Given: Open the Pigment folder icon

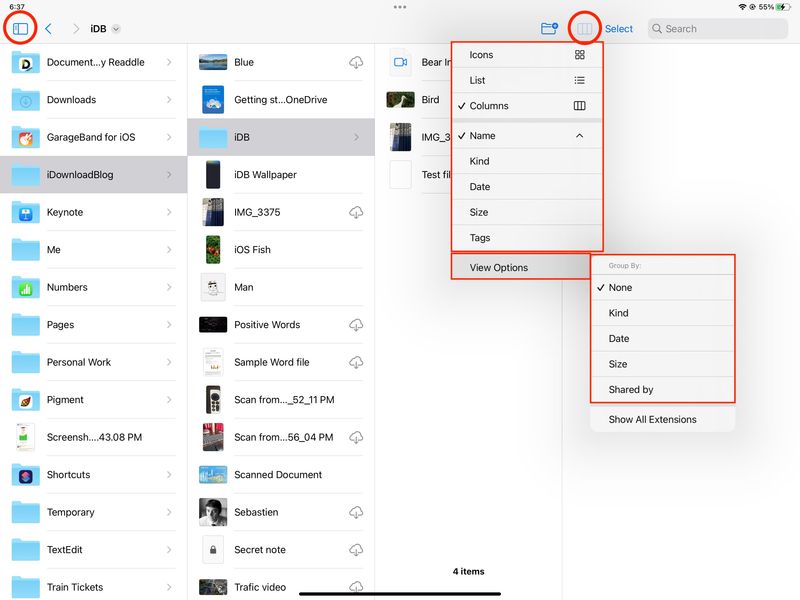Looking at the screenshot, I should pyautogui.click(x=26, y=399).
